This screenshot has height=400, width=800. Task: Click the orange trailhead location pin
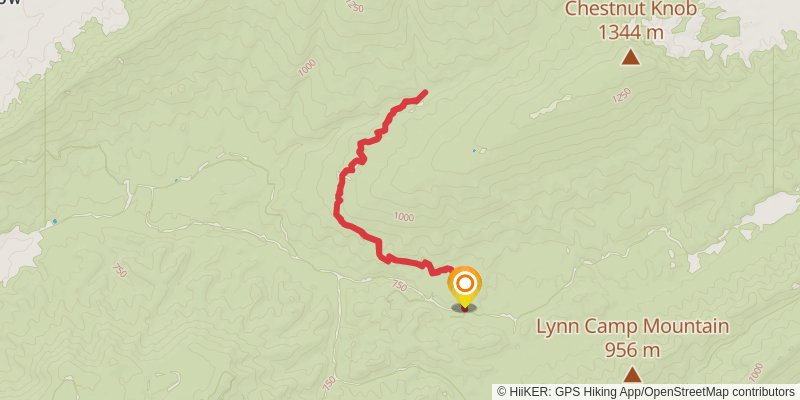pyautogui.click(x=464, y=285)
